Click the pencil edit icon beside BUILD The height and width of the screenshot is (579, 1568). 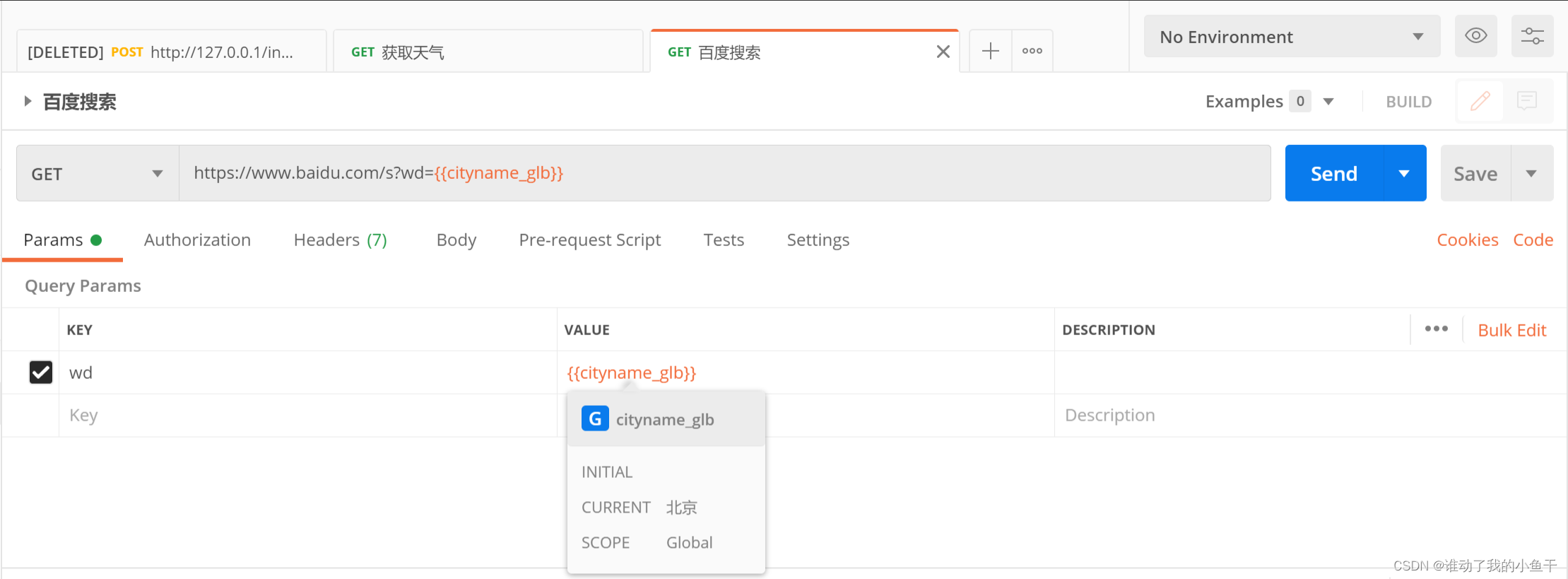pos(1480,101)
